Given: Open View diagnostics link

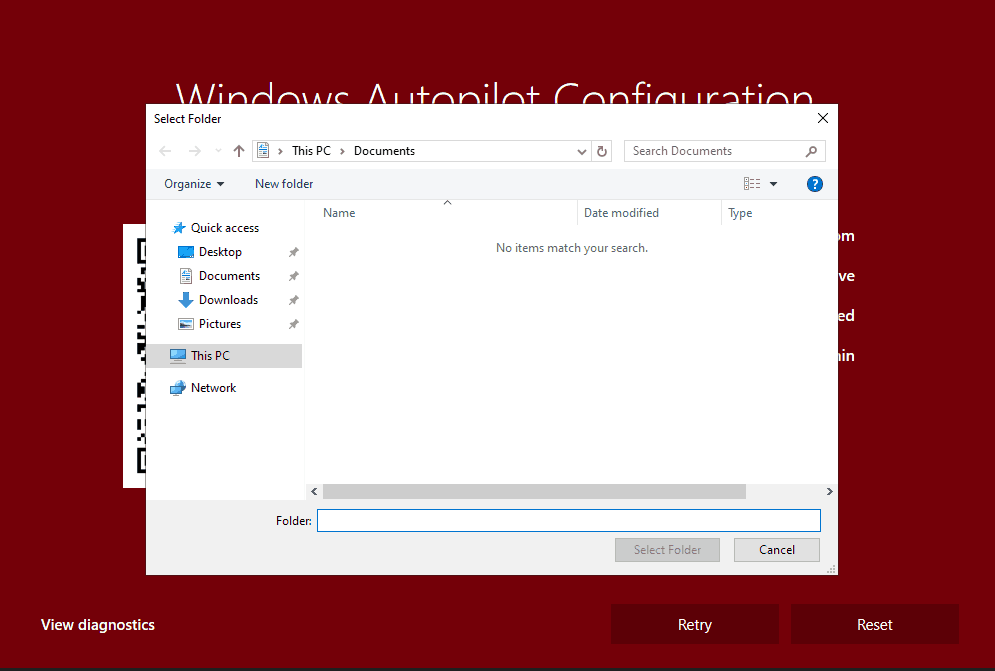Looking at the screenshot, I should 98,625.
